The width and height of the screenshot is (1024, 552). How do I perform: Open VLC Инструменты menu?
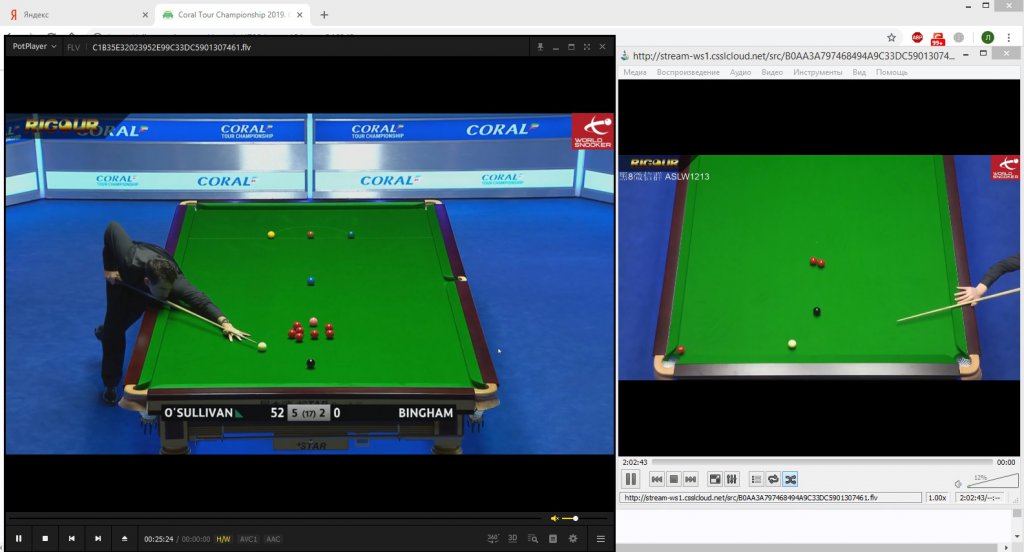(818, 72)
